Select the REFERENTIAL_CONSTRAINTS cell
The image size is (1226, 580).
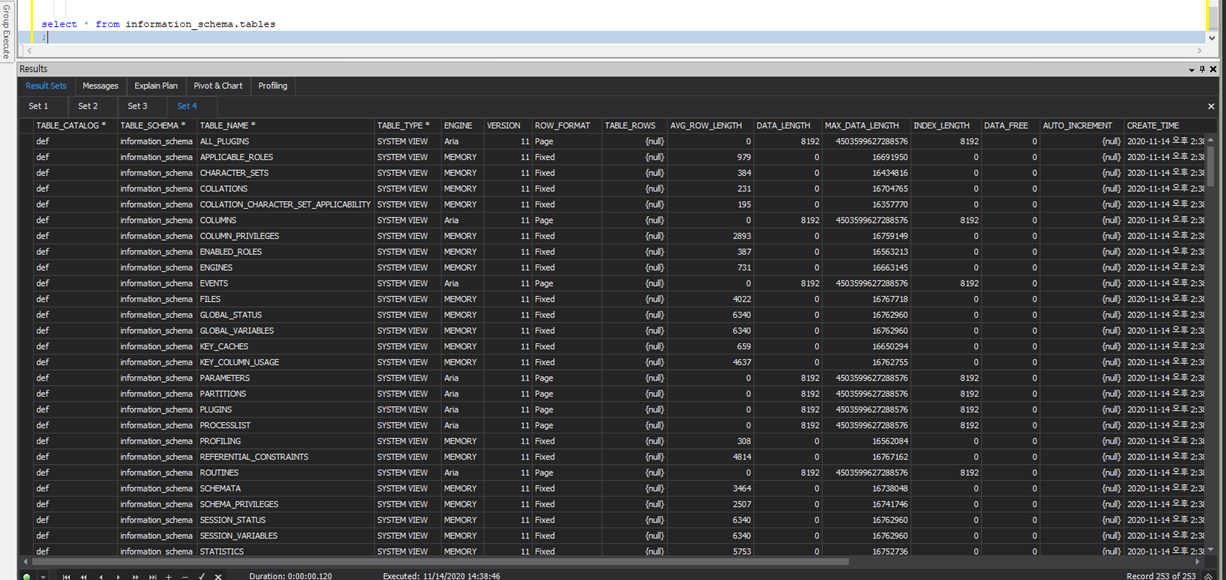pos(285,457)
